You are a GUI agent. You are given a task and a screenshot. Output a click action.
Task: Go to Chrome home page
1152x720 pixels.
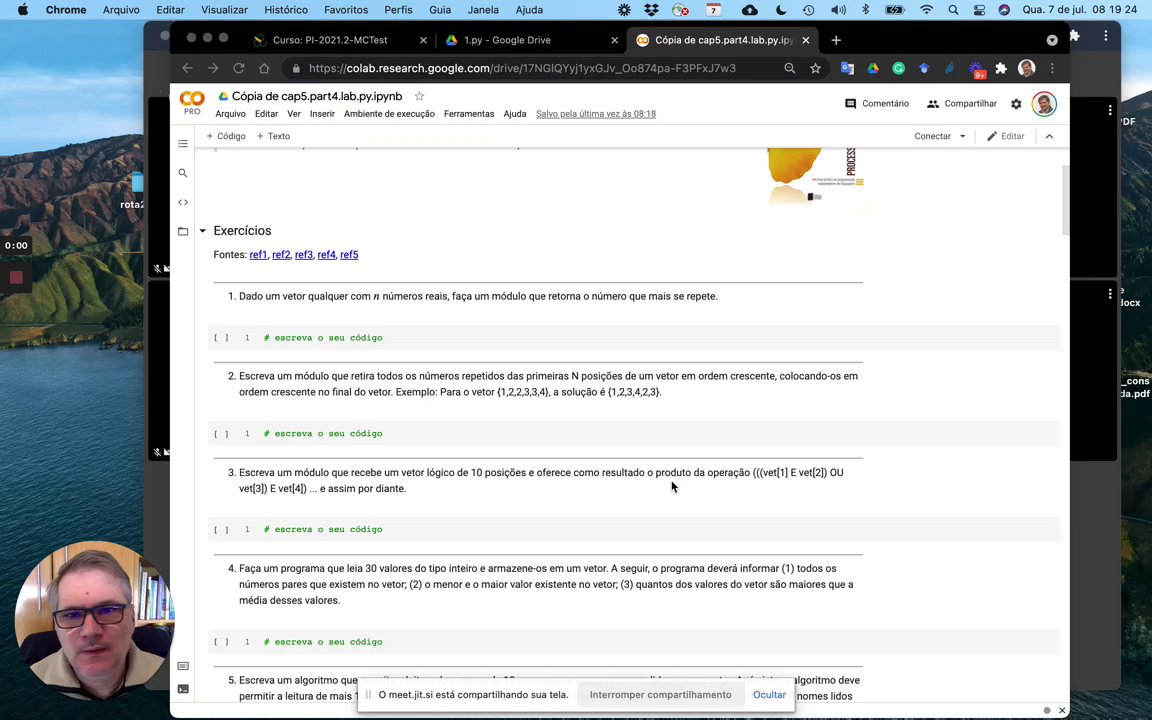(x=264, y=68)
